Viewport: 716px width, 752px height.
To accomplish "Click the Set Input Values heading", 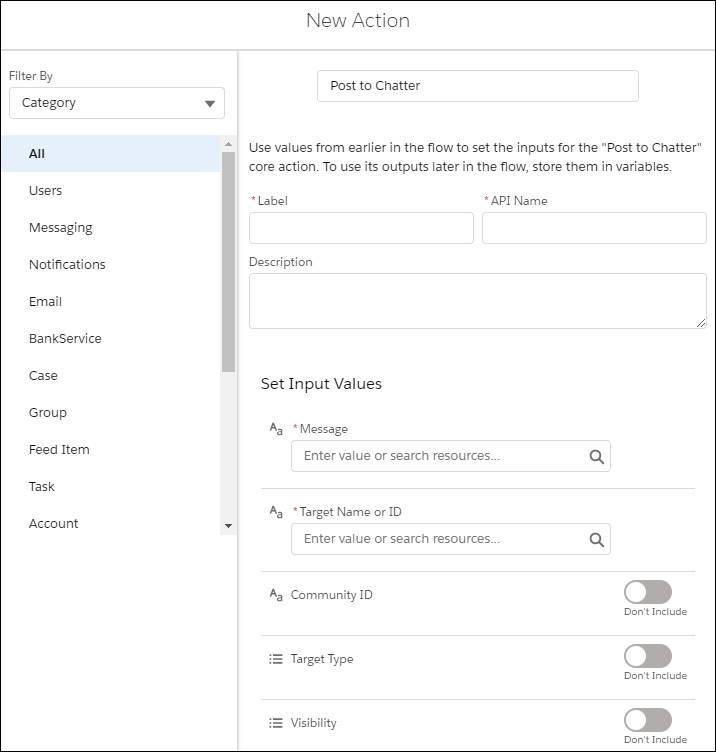I will 321,384.
